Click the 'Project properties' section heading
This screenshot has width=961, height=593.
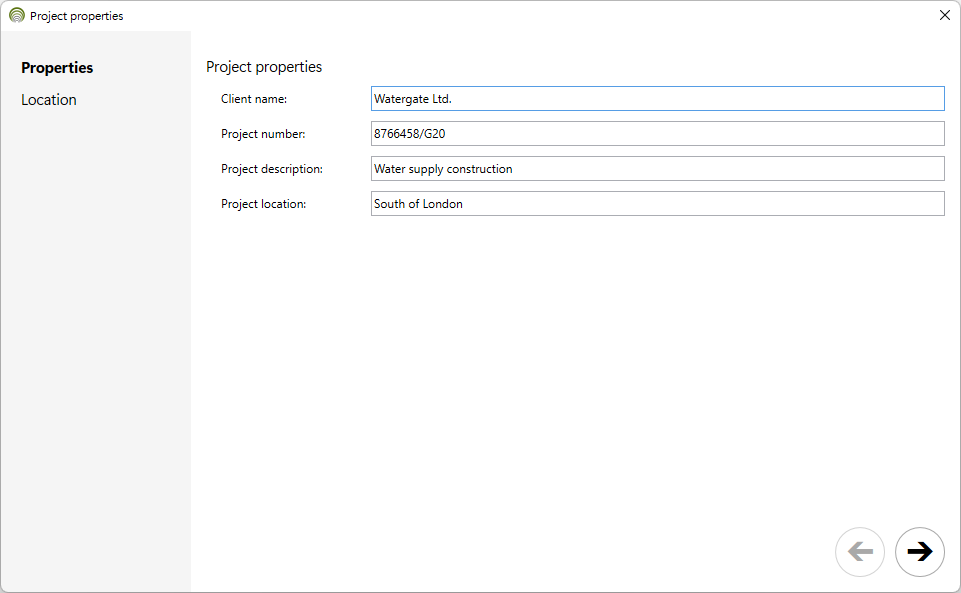[264, 67]
